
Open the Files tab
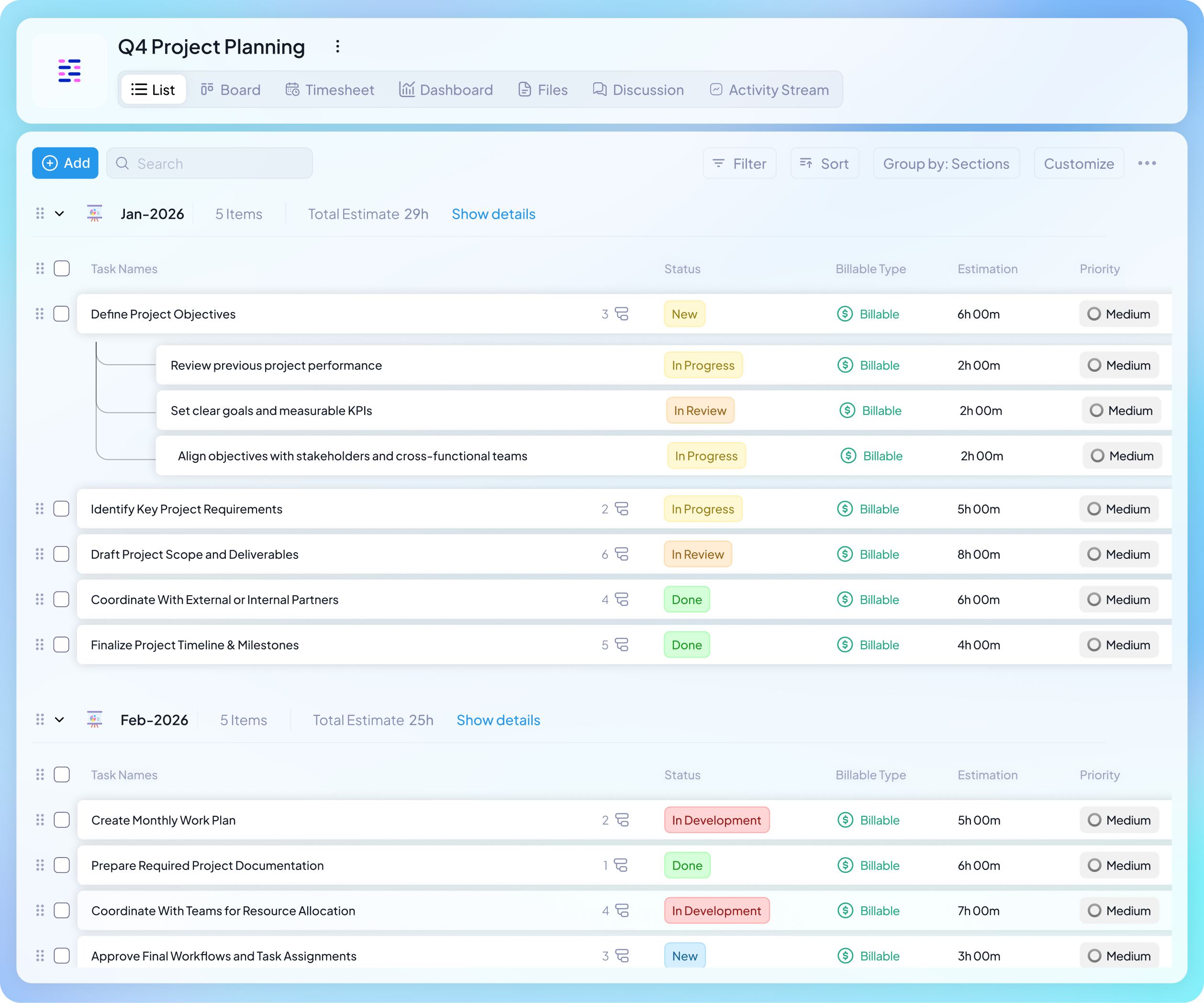542,89
